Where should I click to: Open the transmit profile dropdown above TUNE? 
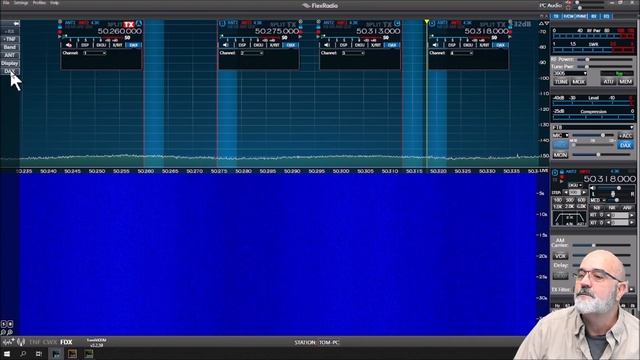click(570, 73)
